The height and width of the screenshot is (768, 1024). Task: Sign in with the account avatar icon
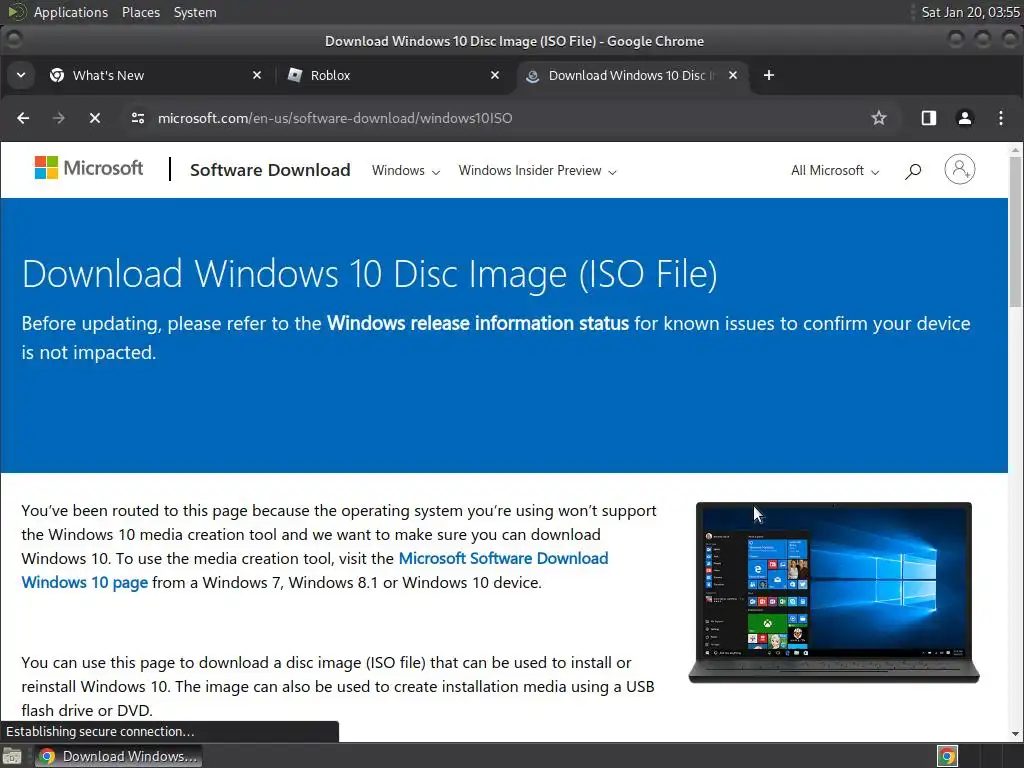[x=959, y=170]
